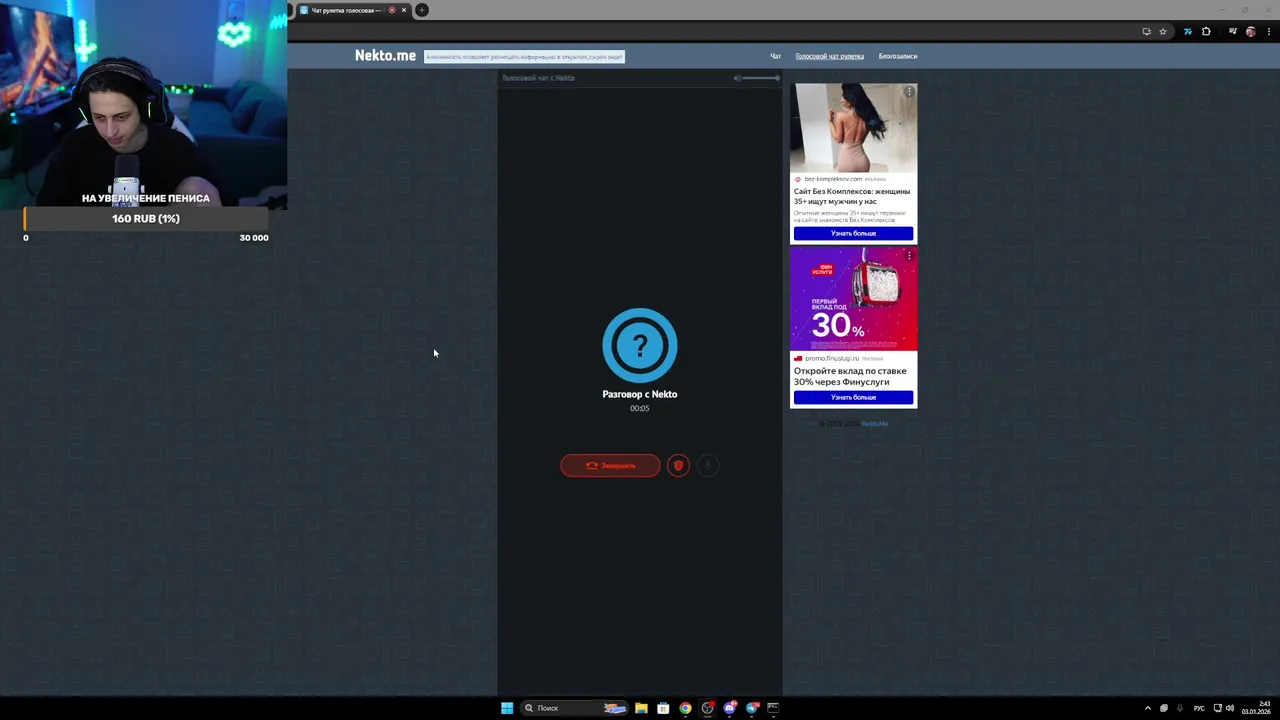1280x720 pixels.
Task: Open Microsoft Store from taskbar
Action: click(663, 708)
